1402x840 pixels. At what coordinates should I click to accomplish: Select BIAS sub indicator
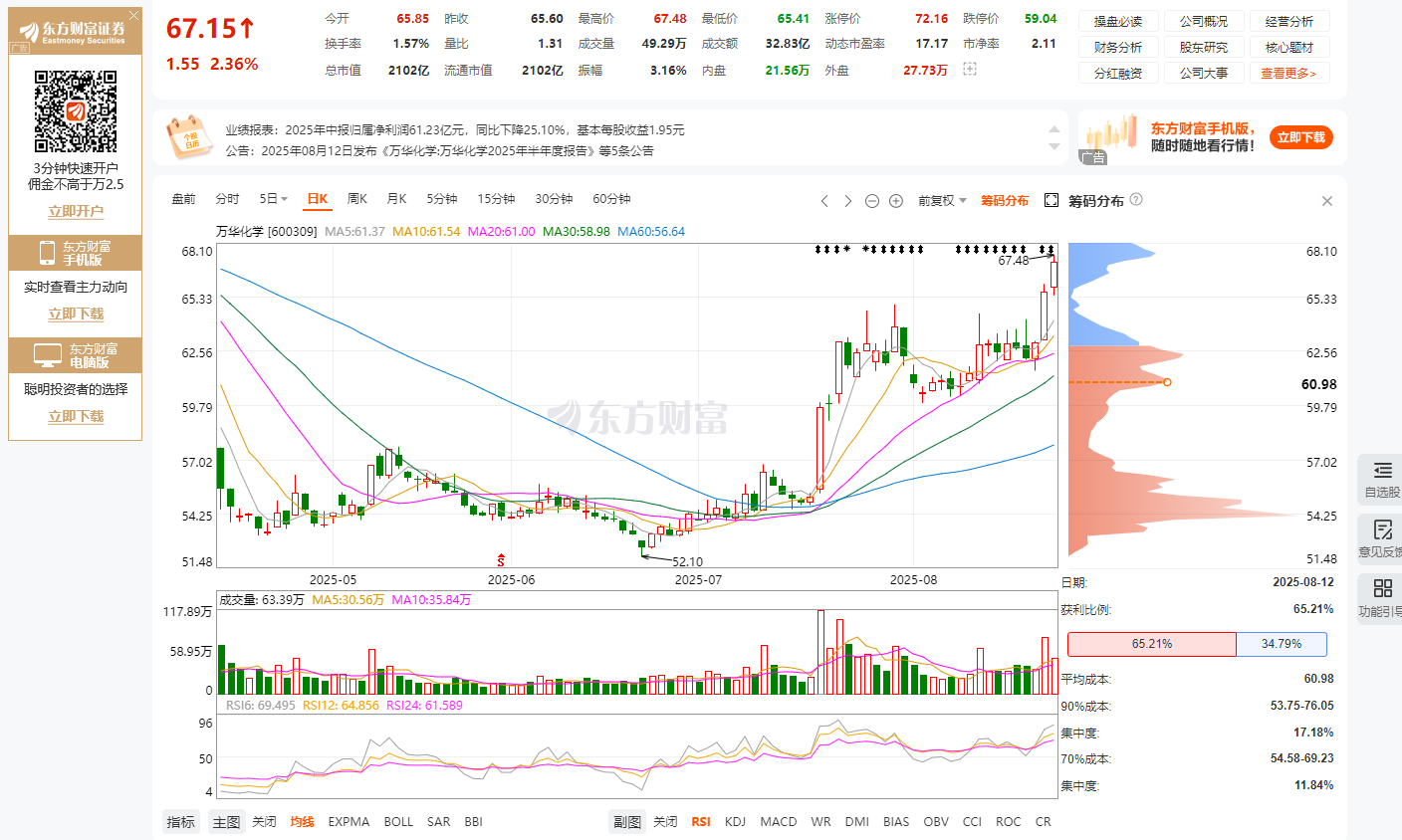click(x=896, y=822)
